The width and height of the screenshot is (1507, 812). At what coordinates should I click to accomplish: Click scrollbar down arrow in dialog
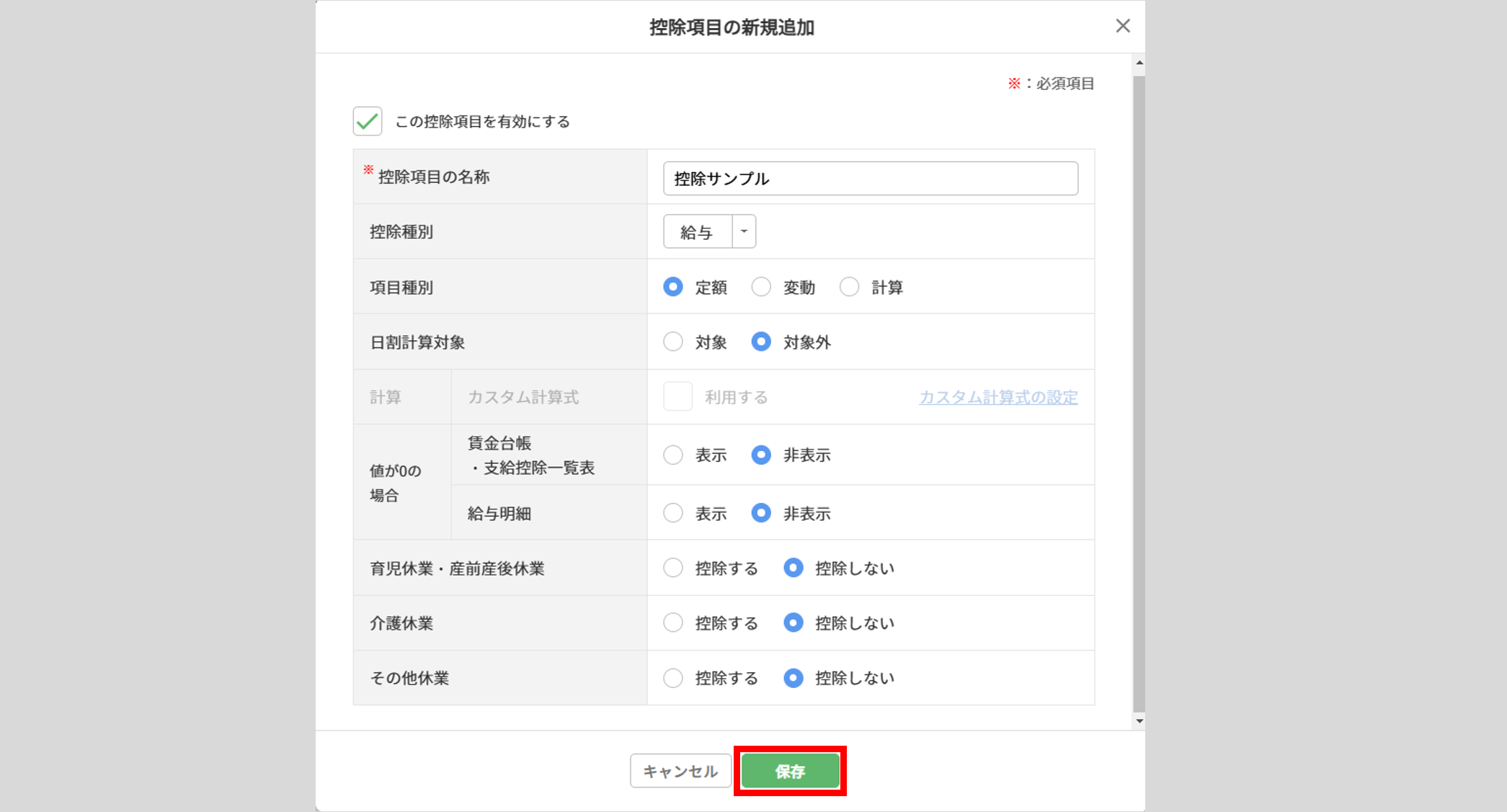pyautogui.click(x=1139, y=720)
